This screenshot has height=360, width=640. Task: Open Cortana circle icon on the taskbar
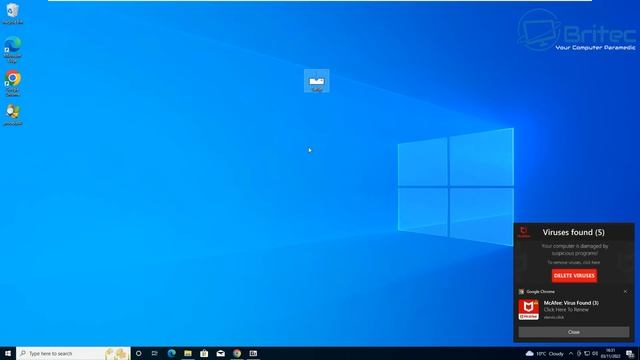point(138,353)
